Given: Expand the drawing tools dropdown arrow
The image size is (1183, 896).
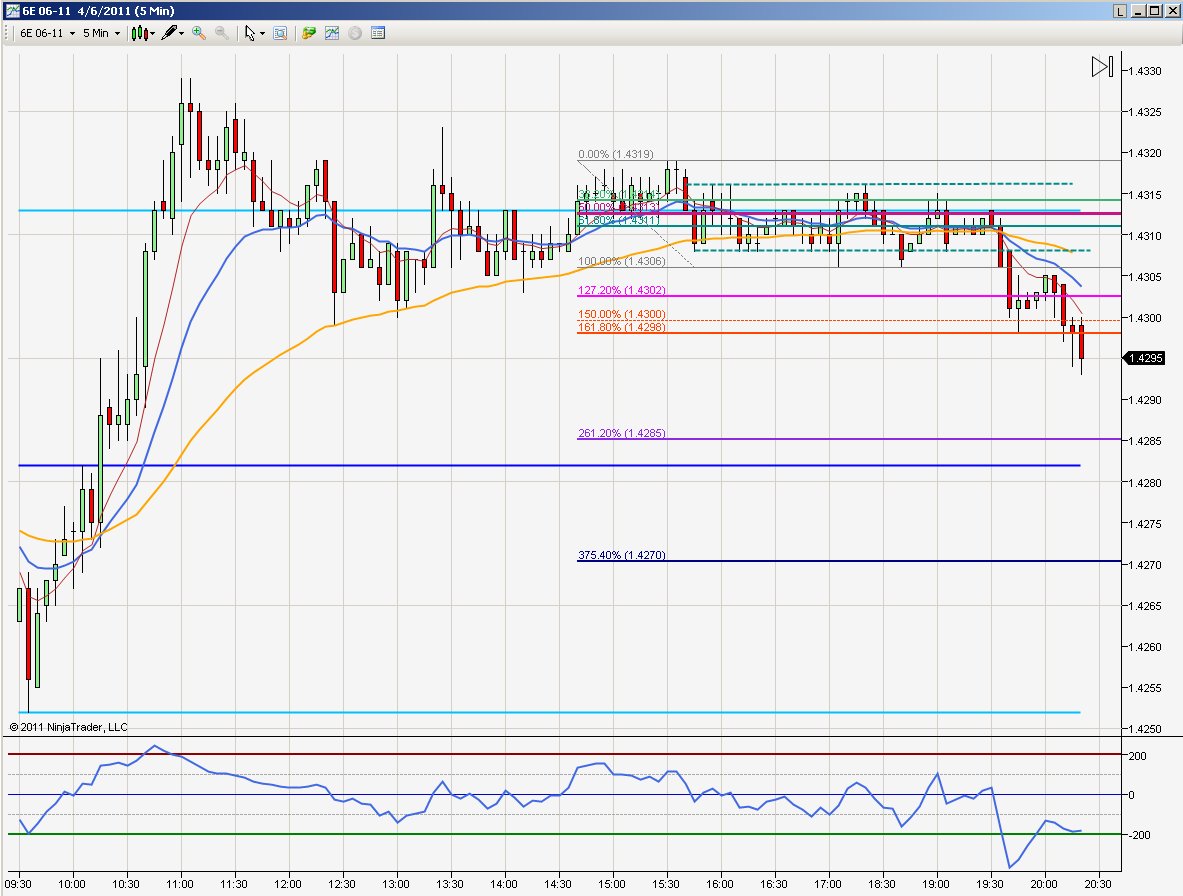Looking at the screenshot, I should click(182, 33).
